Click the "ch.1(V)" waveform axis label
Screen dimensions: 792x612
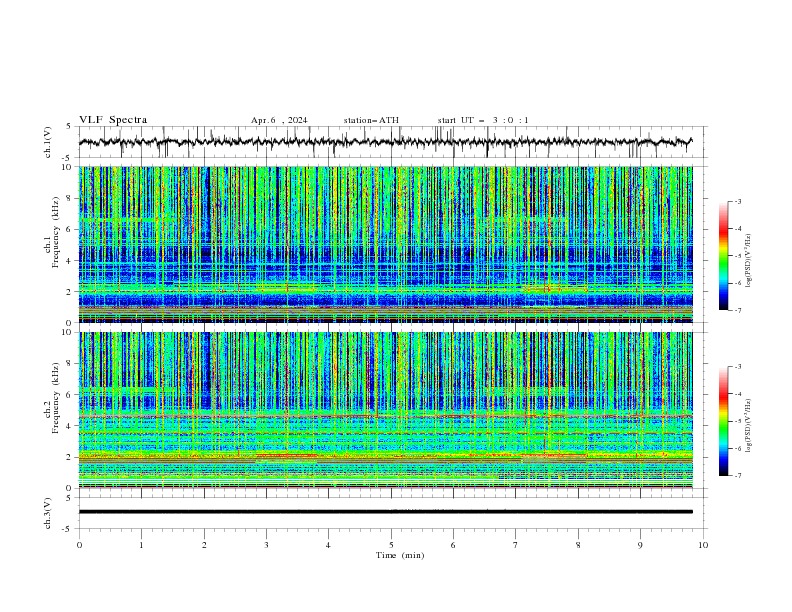click(48, 142)
